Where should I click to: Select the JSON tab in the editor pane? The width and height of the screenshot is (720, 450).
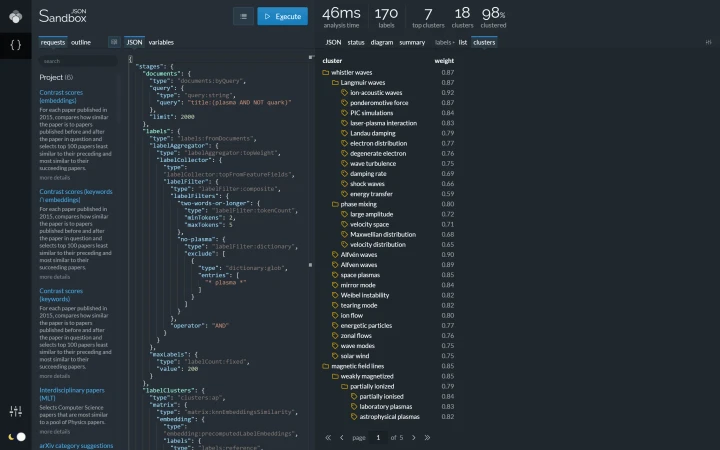[x=134, y=42]
